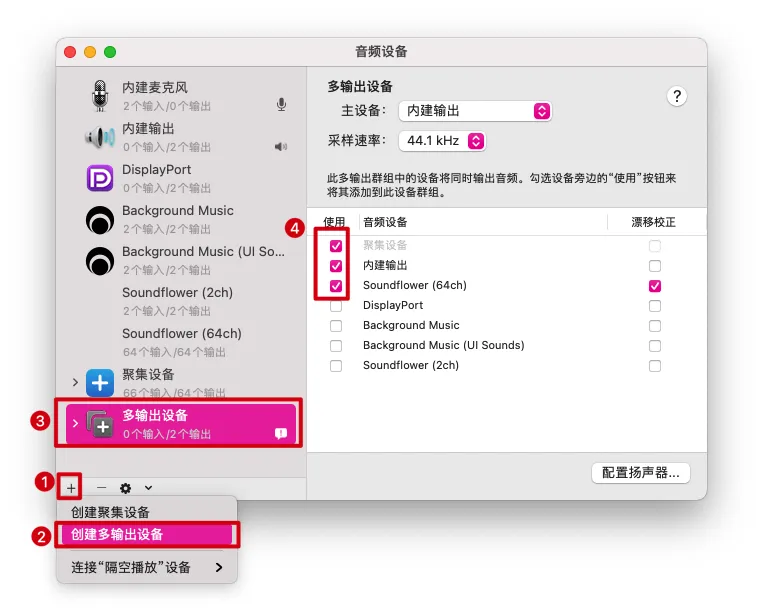This screenshot has height=610, width=763.
Task: Select the 聚集设备 blue plus icon
Action: 100,383
